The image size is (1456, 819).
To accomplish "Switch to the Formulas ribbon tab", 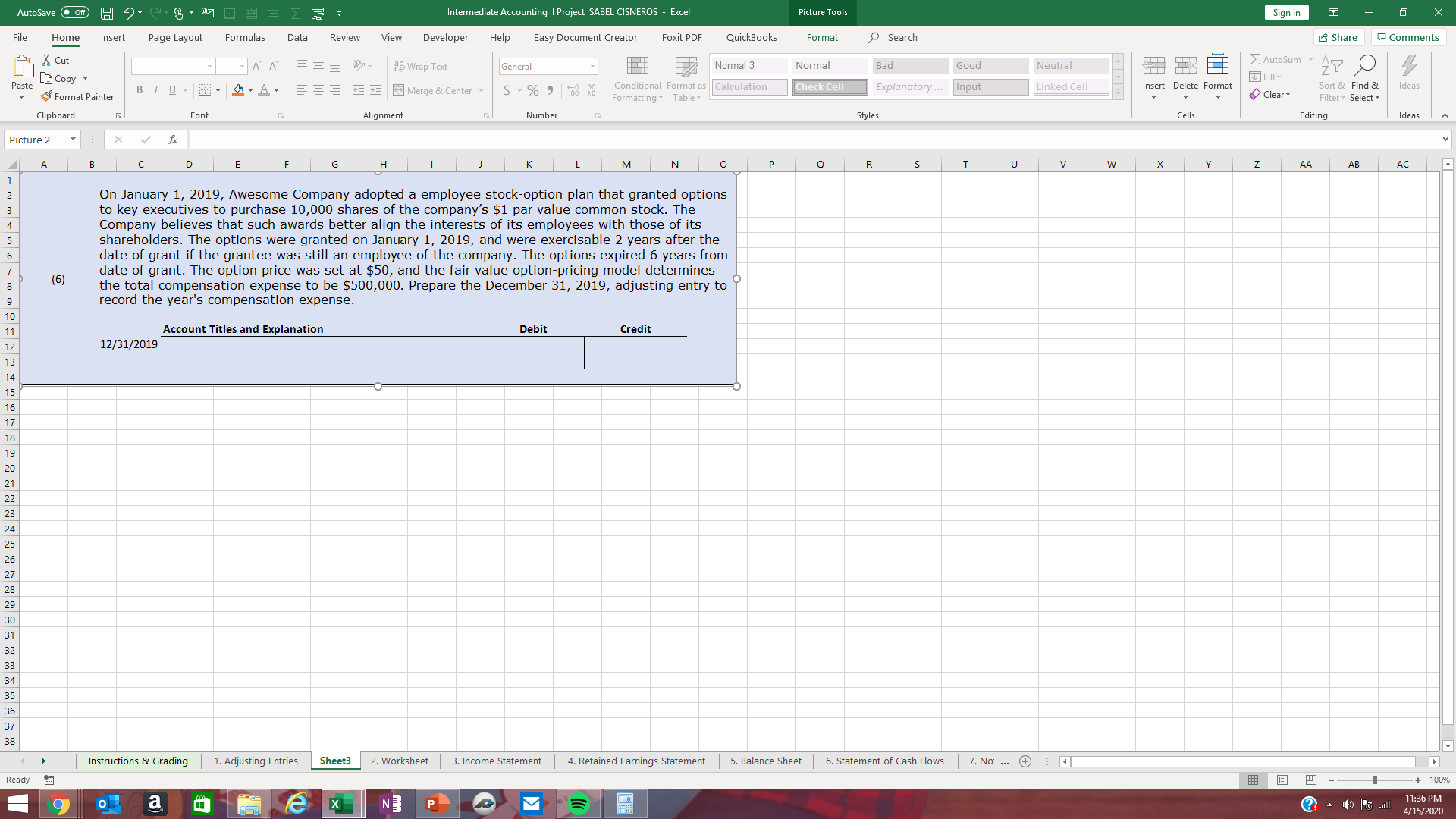I will [245, 37].
